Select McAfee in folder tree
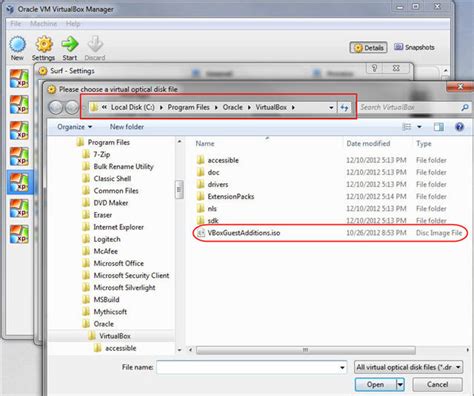The image size is (474, 396). click(x=105, y=251)
